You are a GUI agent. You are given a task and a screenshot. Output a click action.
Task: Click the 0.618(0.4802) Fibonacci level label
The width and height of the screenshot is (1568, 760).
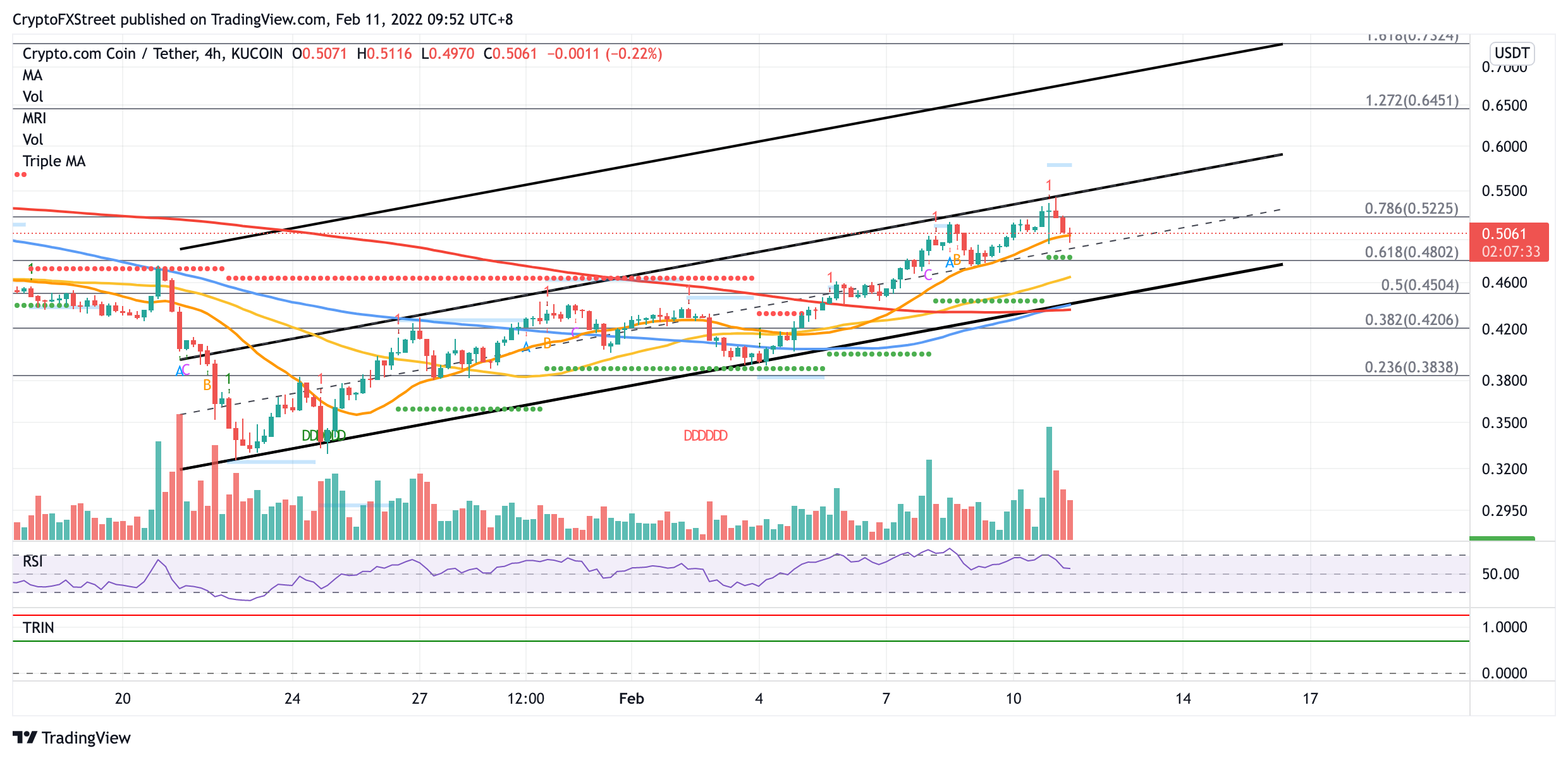tap(1411, 252)
